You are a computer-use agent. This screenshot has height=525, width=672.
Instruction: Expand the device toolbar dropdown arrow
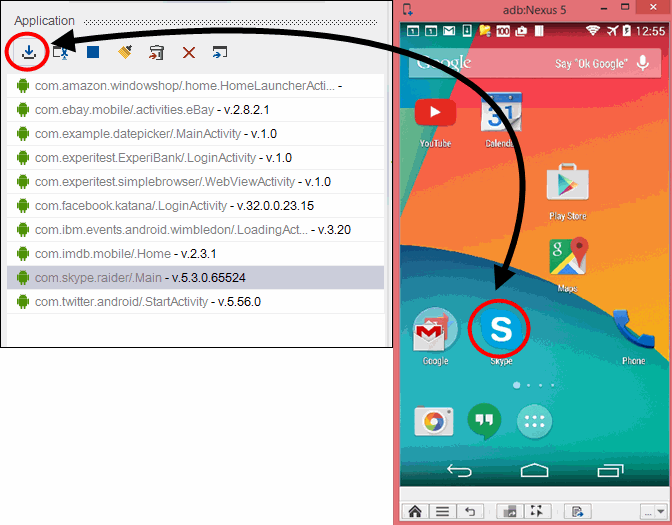(x=661, y=512)
